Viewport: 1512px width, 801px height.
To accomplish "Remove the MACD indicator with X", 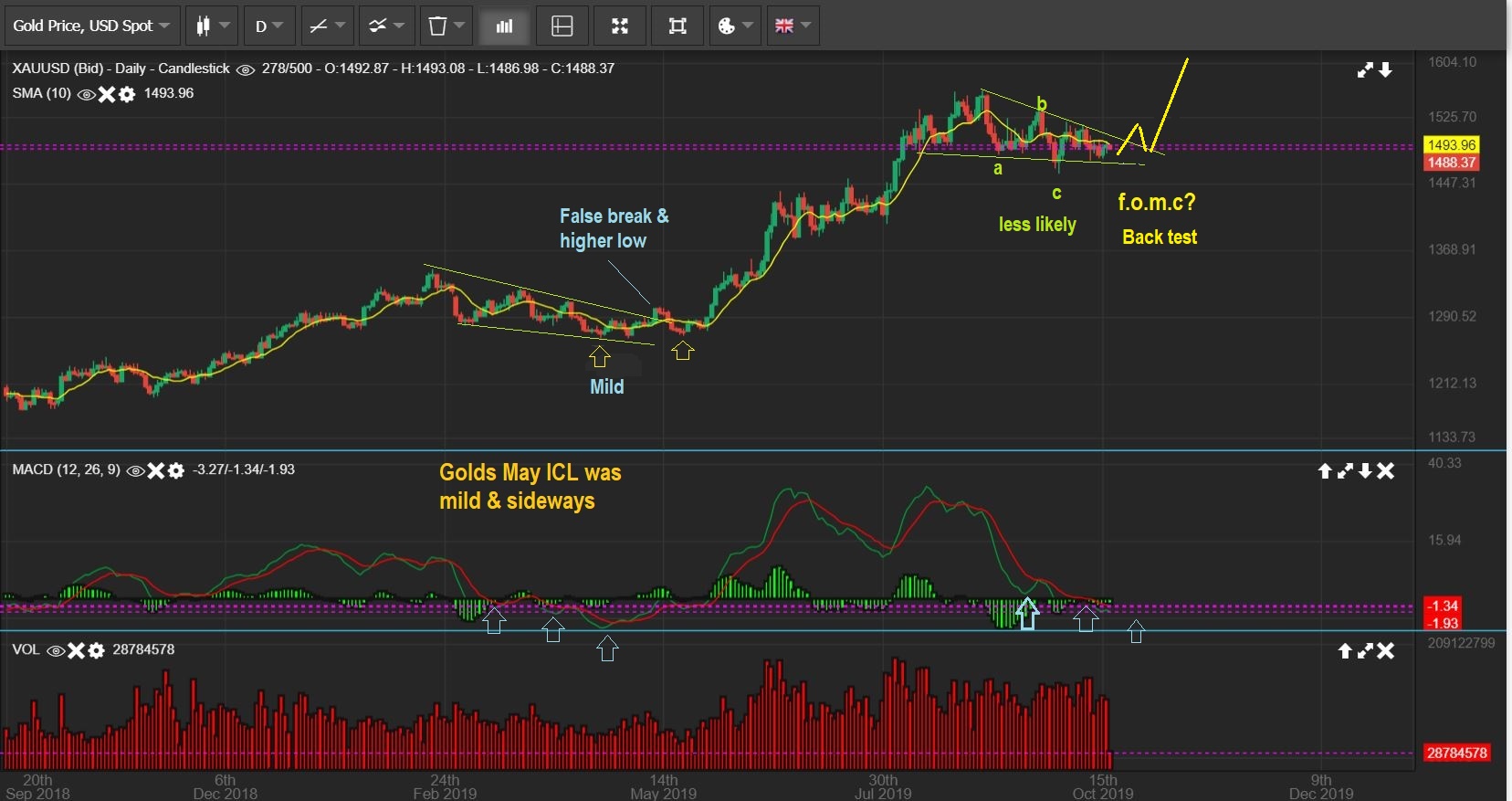I will (x=156, y=470).
